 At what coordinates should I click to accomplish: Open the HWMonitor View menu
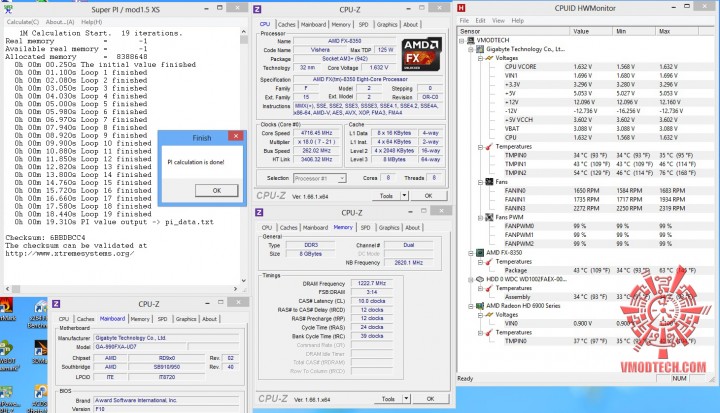pos(498,21)
